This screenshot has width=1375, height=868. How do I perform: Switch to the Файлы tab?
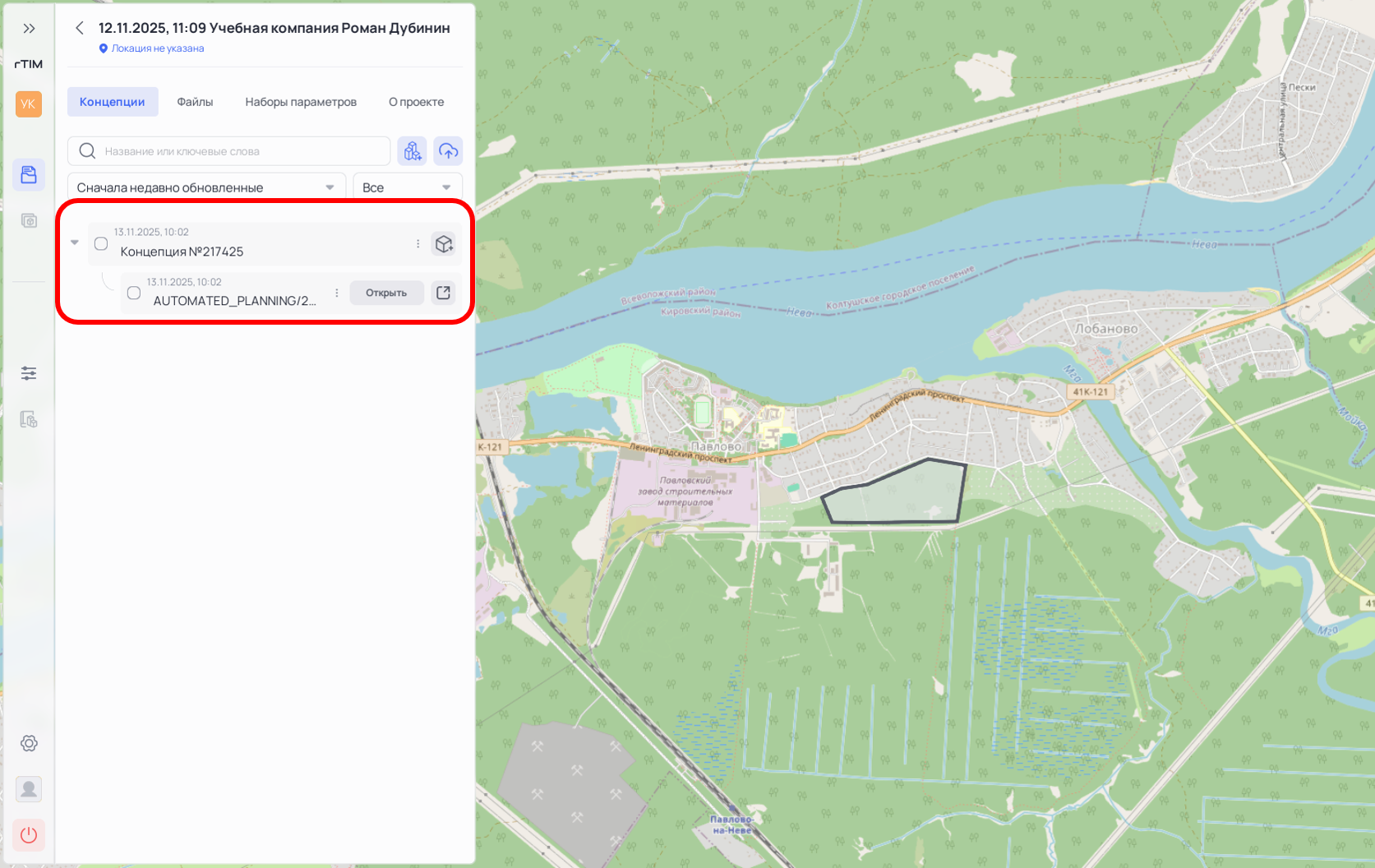coord(195,102)
